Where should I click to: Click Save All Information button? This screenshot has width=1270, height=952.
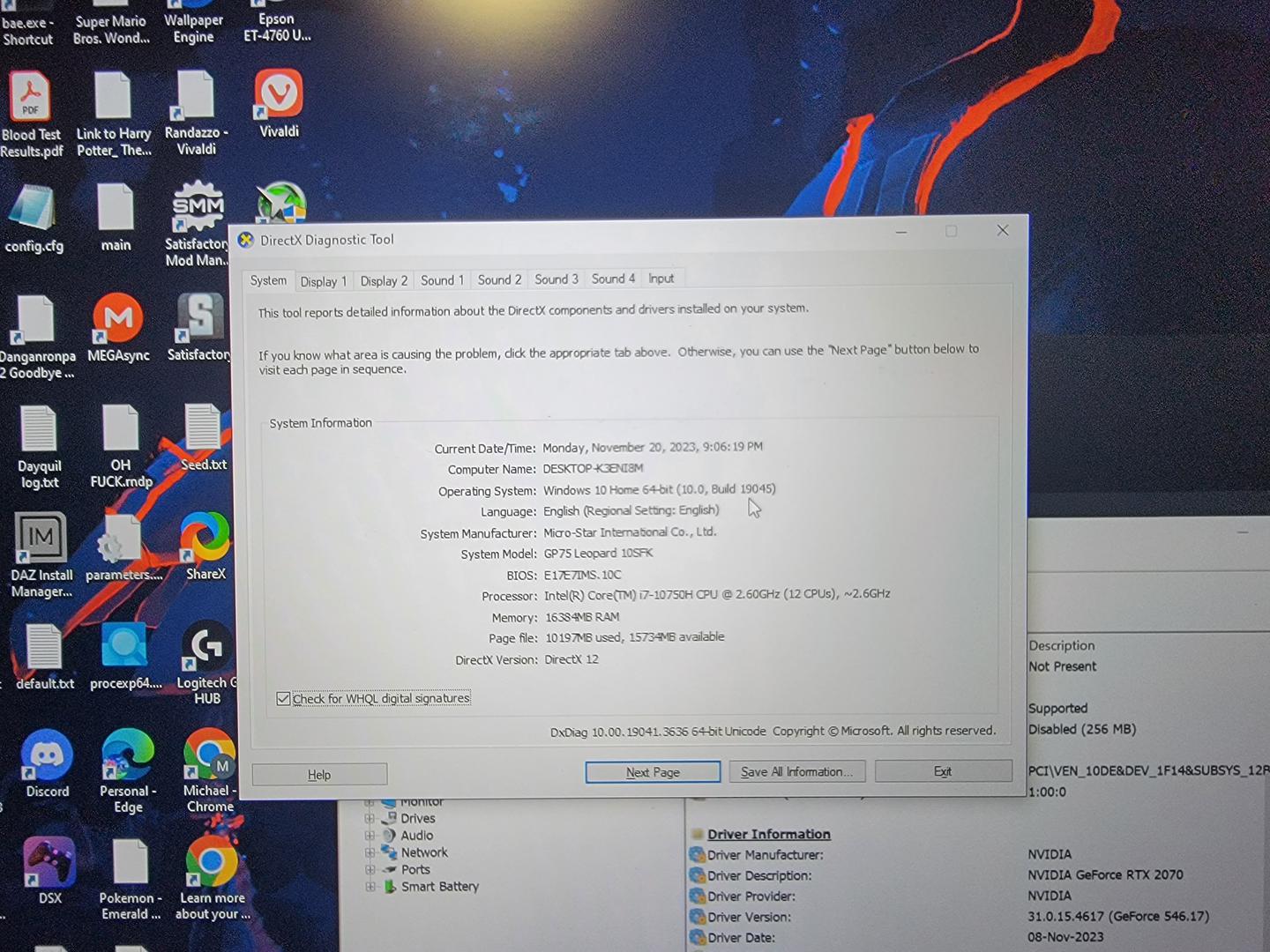pyautogui.click(x=796, y=771)
